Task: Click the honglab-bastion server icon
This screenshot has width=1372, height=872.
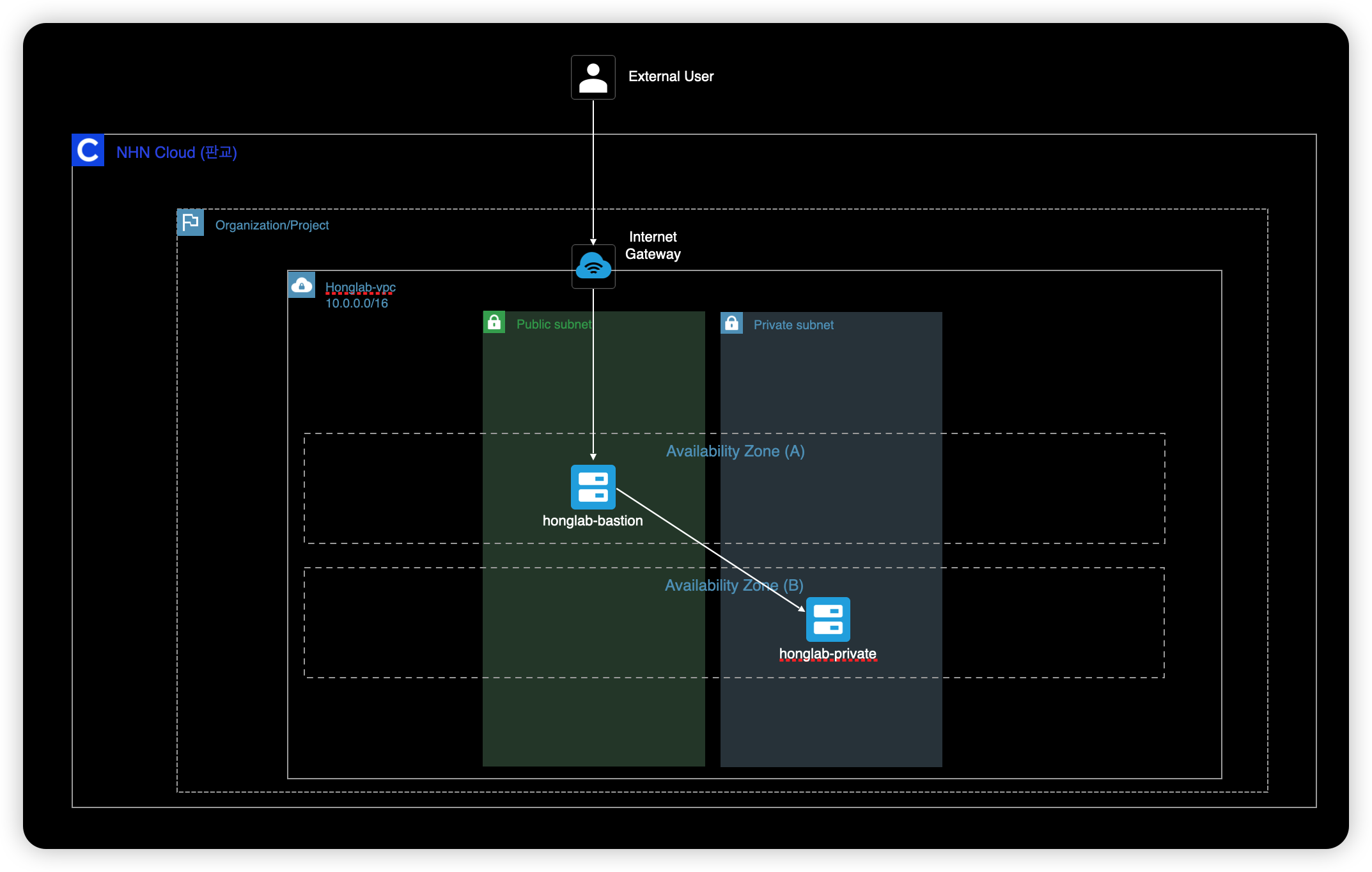Action: [x=593, y=487]
